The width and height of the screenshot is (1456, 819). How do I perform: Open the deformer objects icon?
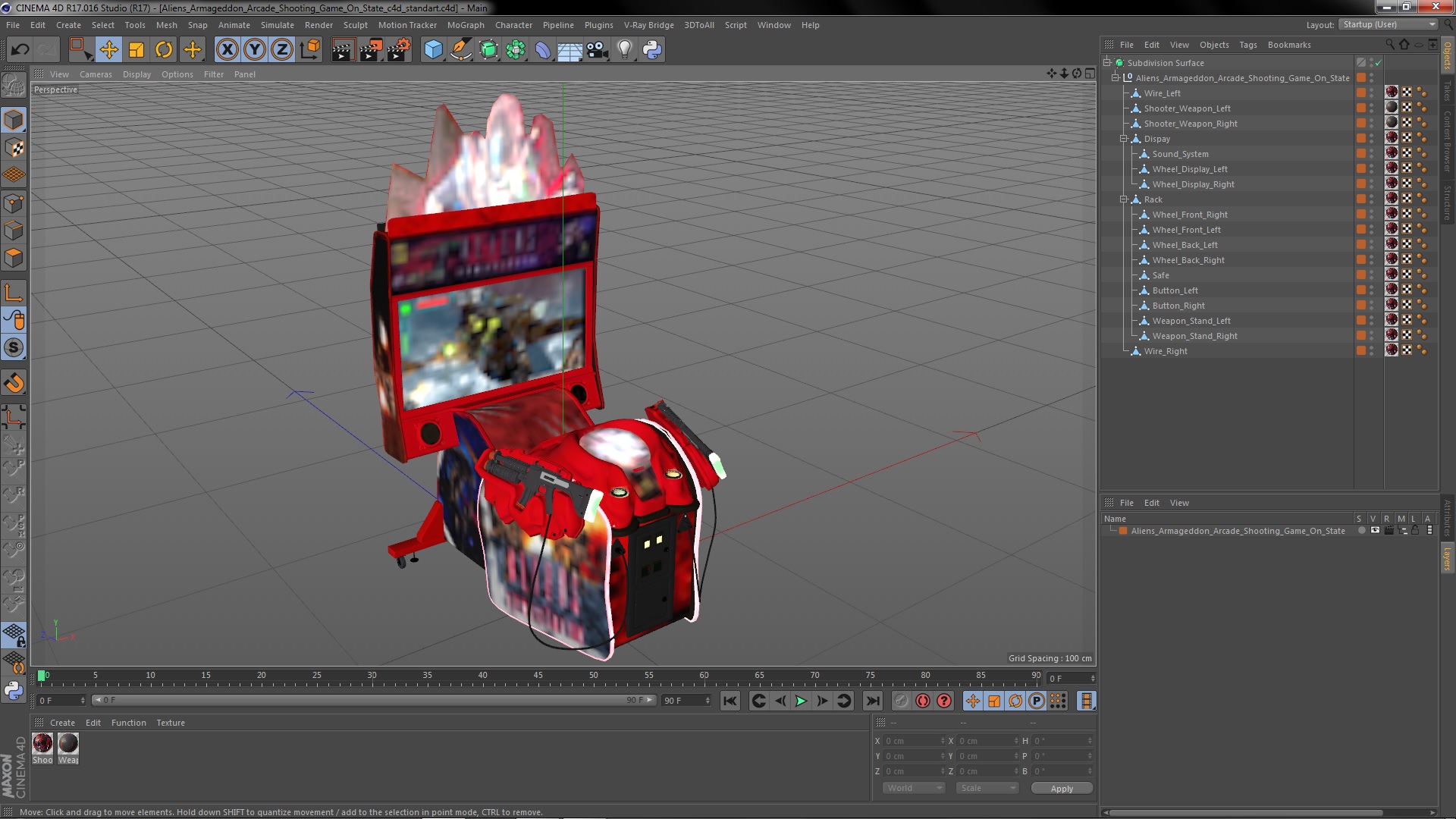tap(543, 50)
